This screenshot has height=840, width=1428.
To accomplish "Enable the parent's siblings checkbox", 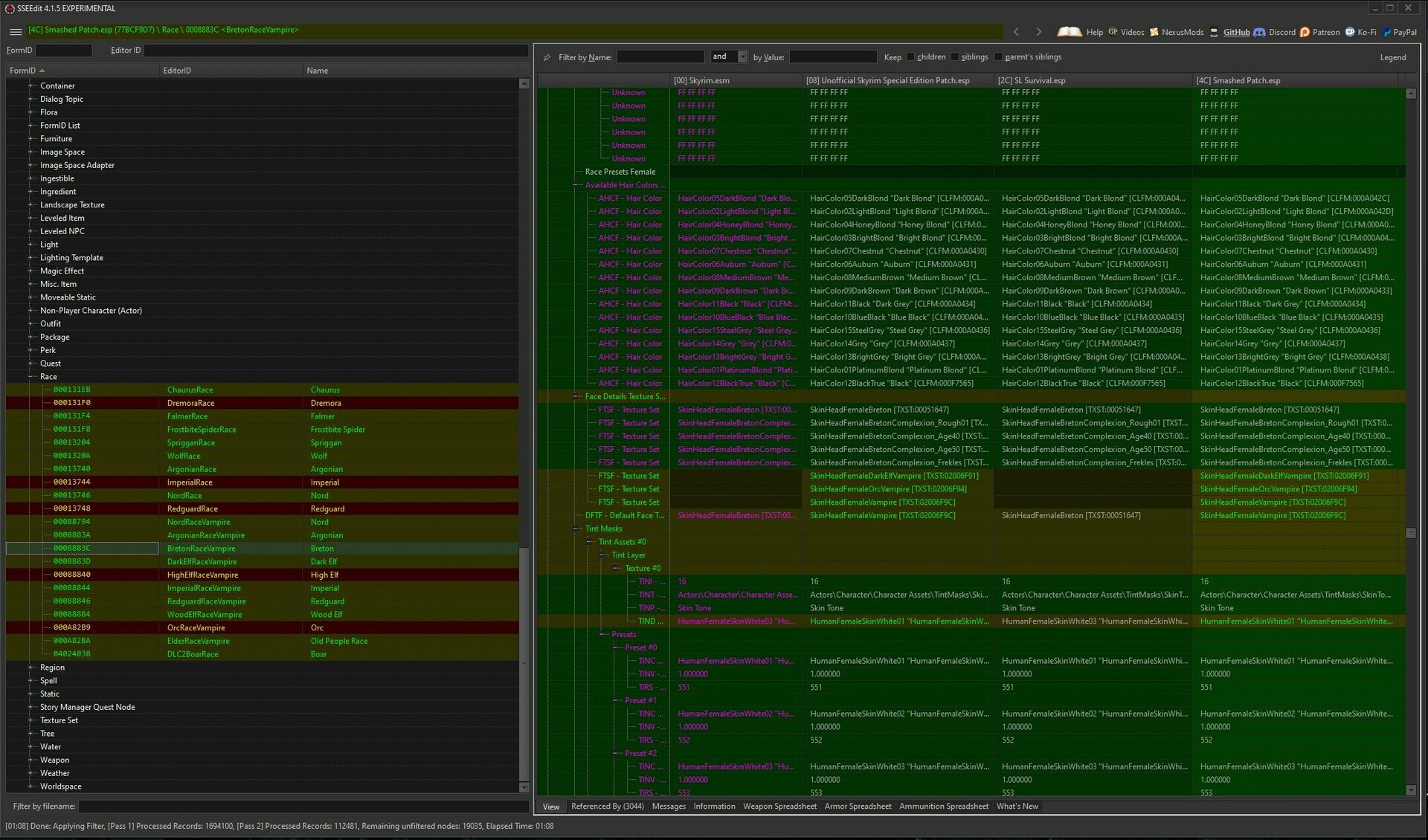I will 998,57.
